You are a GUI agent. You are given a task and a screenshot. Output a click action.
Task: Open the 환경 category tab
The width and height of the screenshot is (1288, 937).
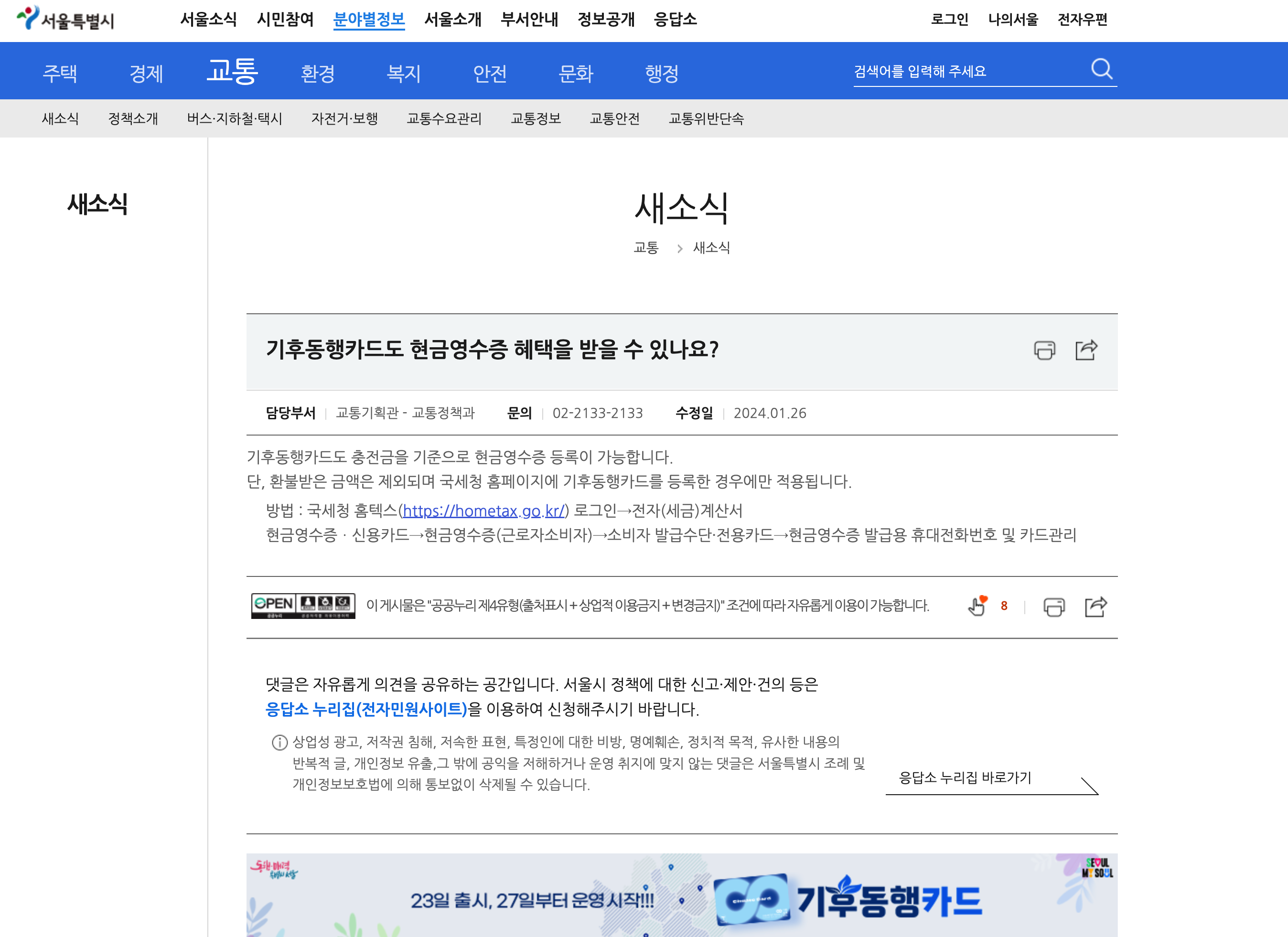(x=317, y=73)
